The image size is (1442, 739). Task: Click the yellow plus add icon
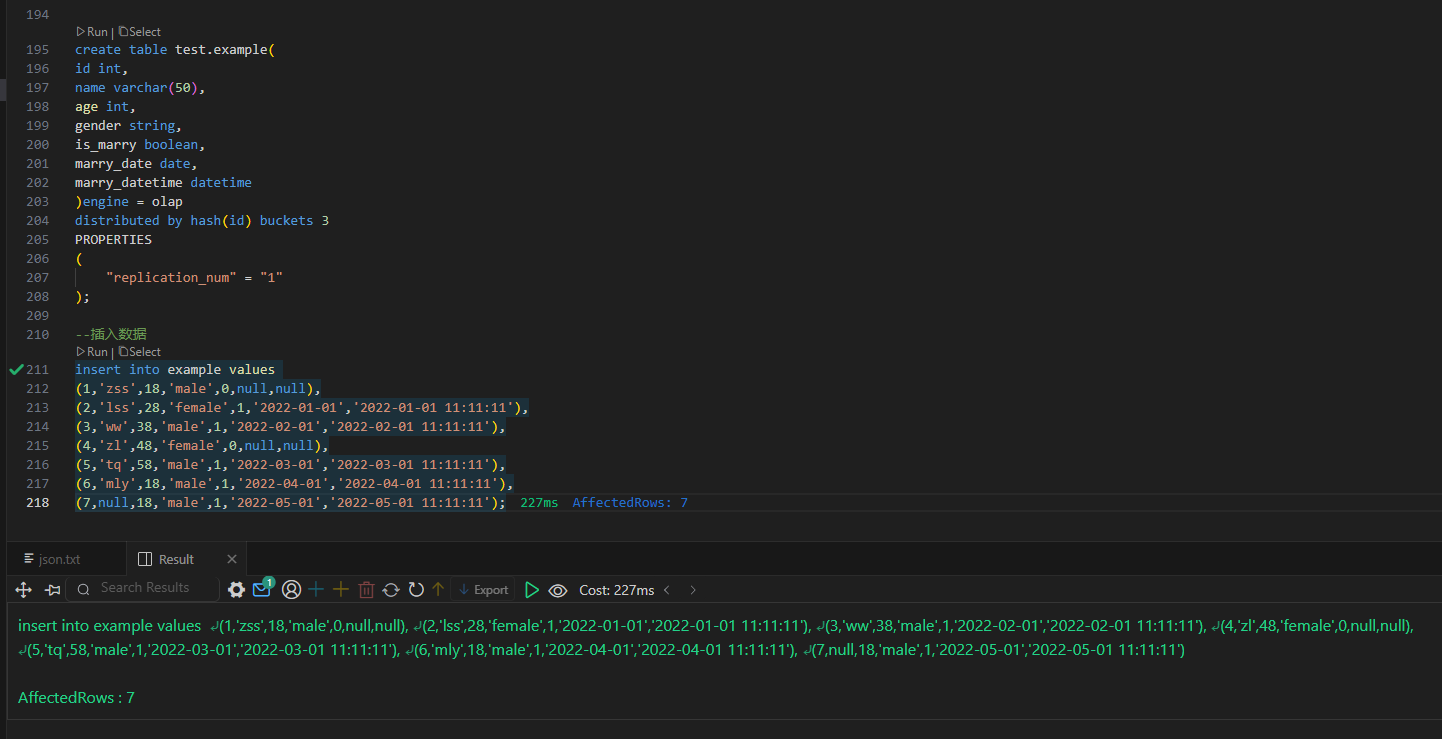coord(340,590)
